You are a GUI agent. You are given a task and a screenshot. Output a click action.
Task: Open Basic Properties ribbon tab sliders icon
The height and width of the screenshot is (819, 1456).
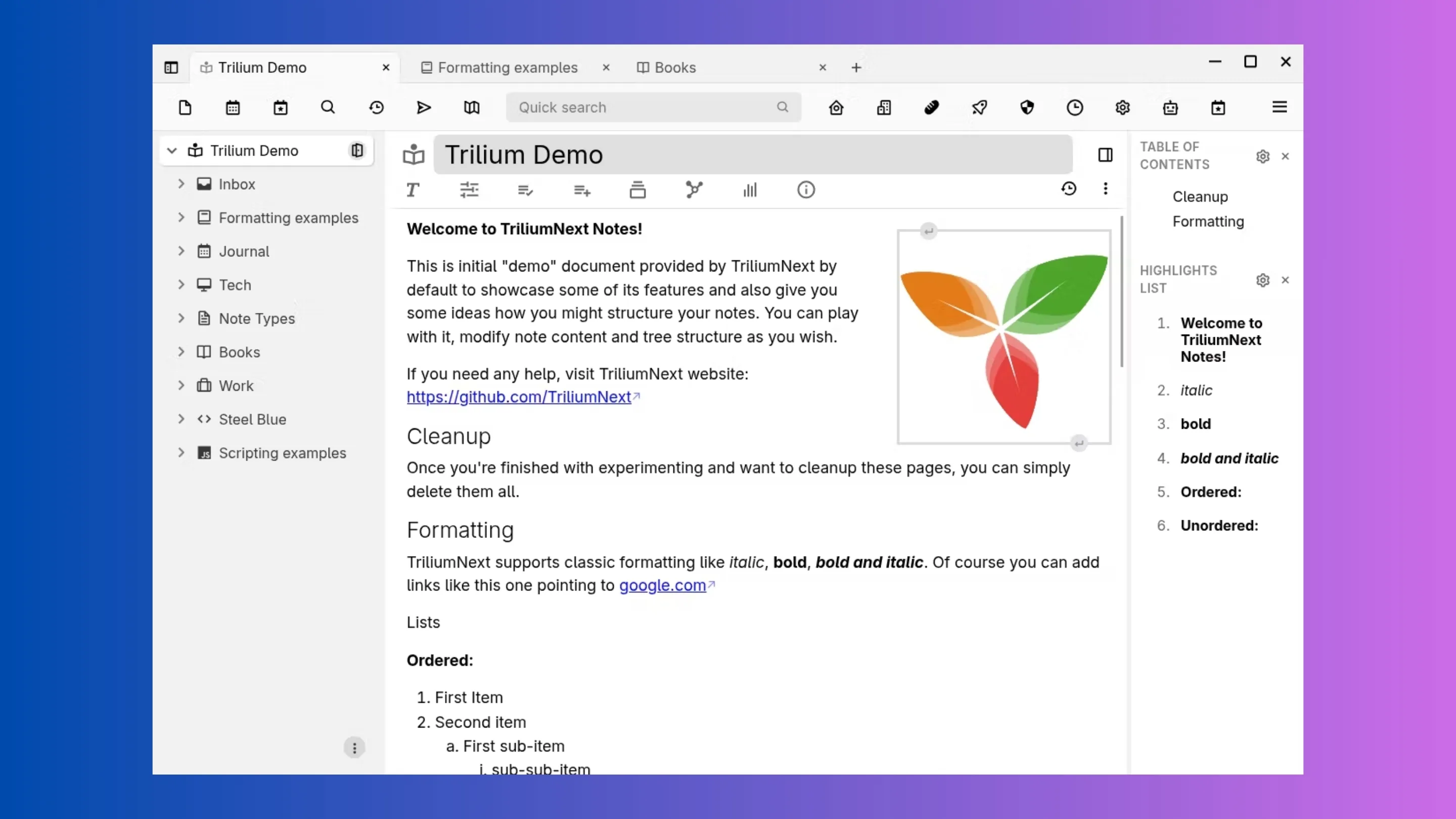pos(469,190)
